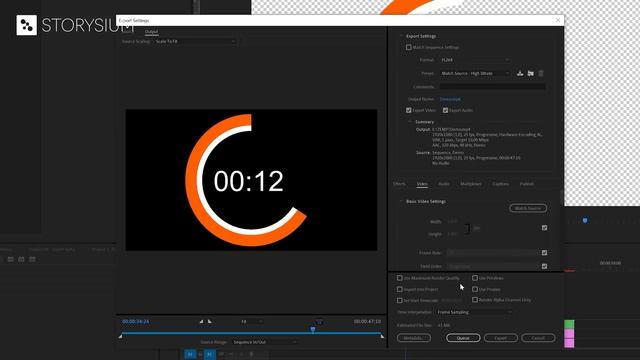Open the Format dropdown showing H.264
The width and height of the screenshot is (640, 360).
coord(475,60)
